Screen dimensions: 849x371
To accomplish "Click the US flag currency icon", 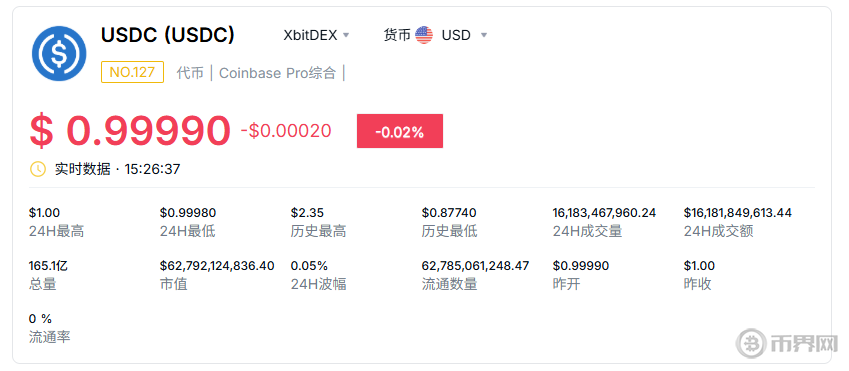I will point(424,35).
